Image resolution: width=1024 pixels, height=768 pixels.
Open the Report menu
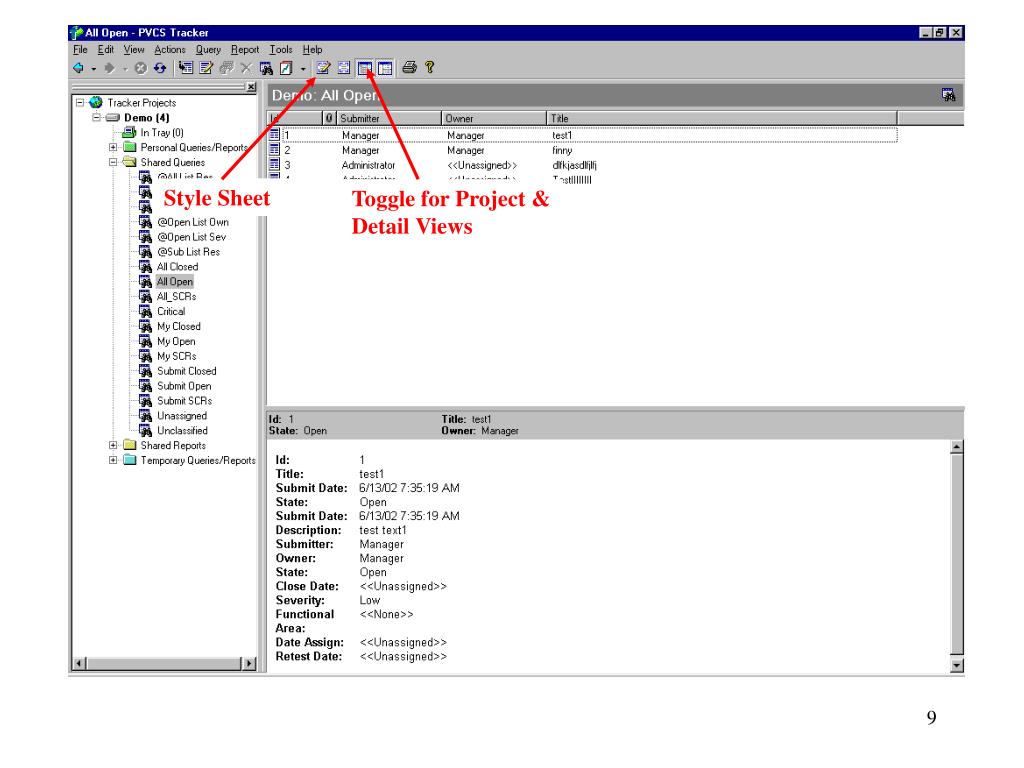pyautogui.click(x=245, y=50)
